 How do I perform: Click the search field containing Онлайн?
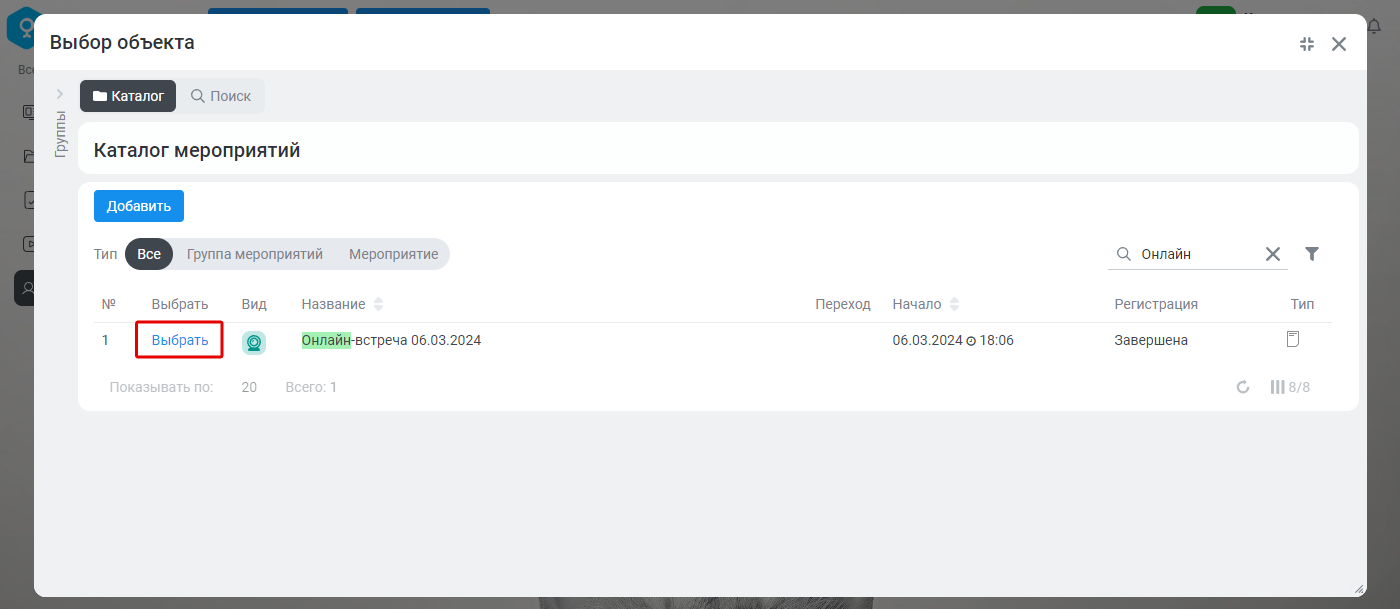1197,254
